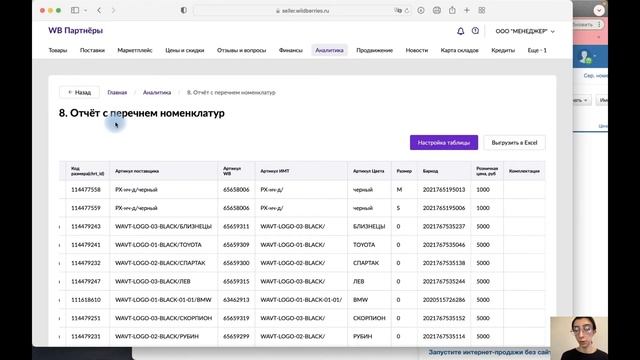Click the round chevron button in background window

pos(599,10)
